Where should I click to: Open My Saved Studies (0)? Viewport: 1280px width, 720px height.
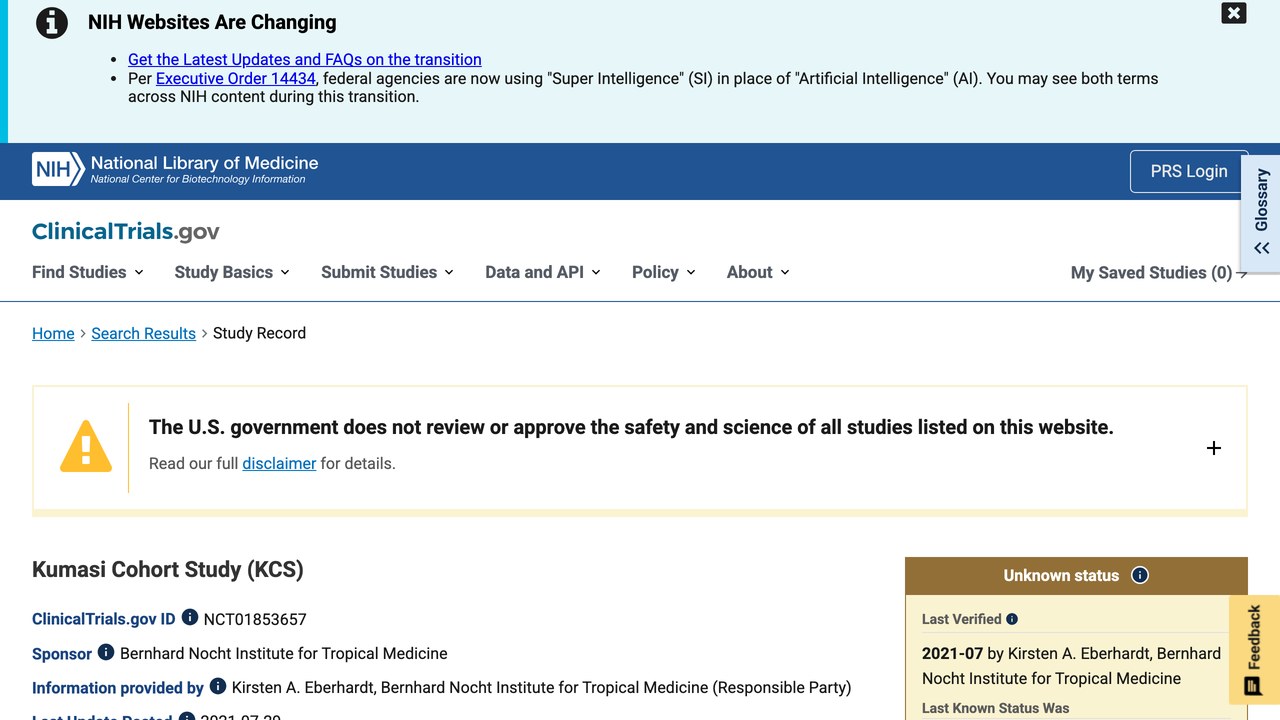1159,272
